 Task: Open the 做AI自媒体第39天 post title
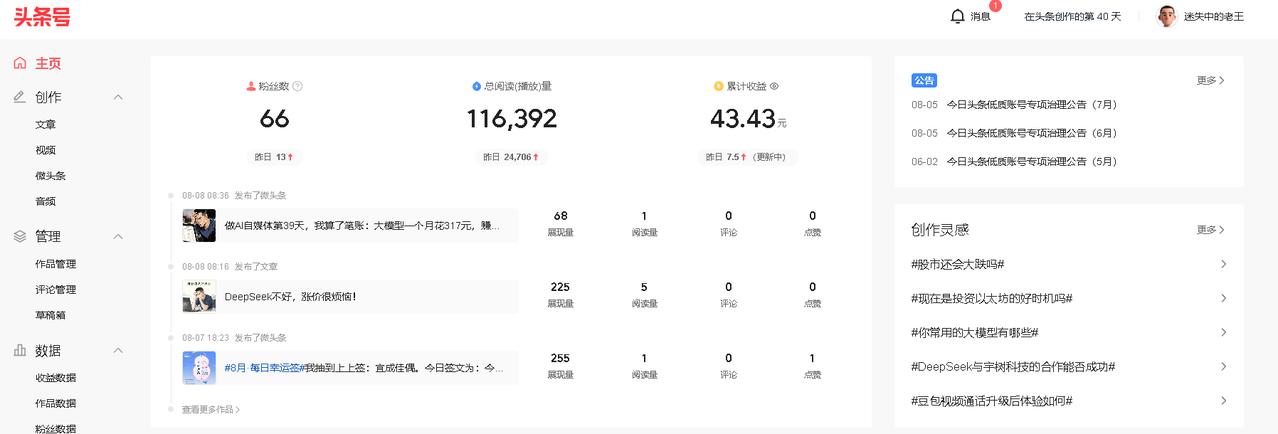tap(362, 226)
